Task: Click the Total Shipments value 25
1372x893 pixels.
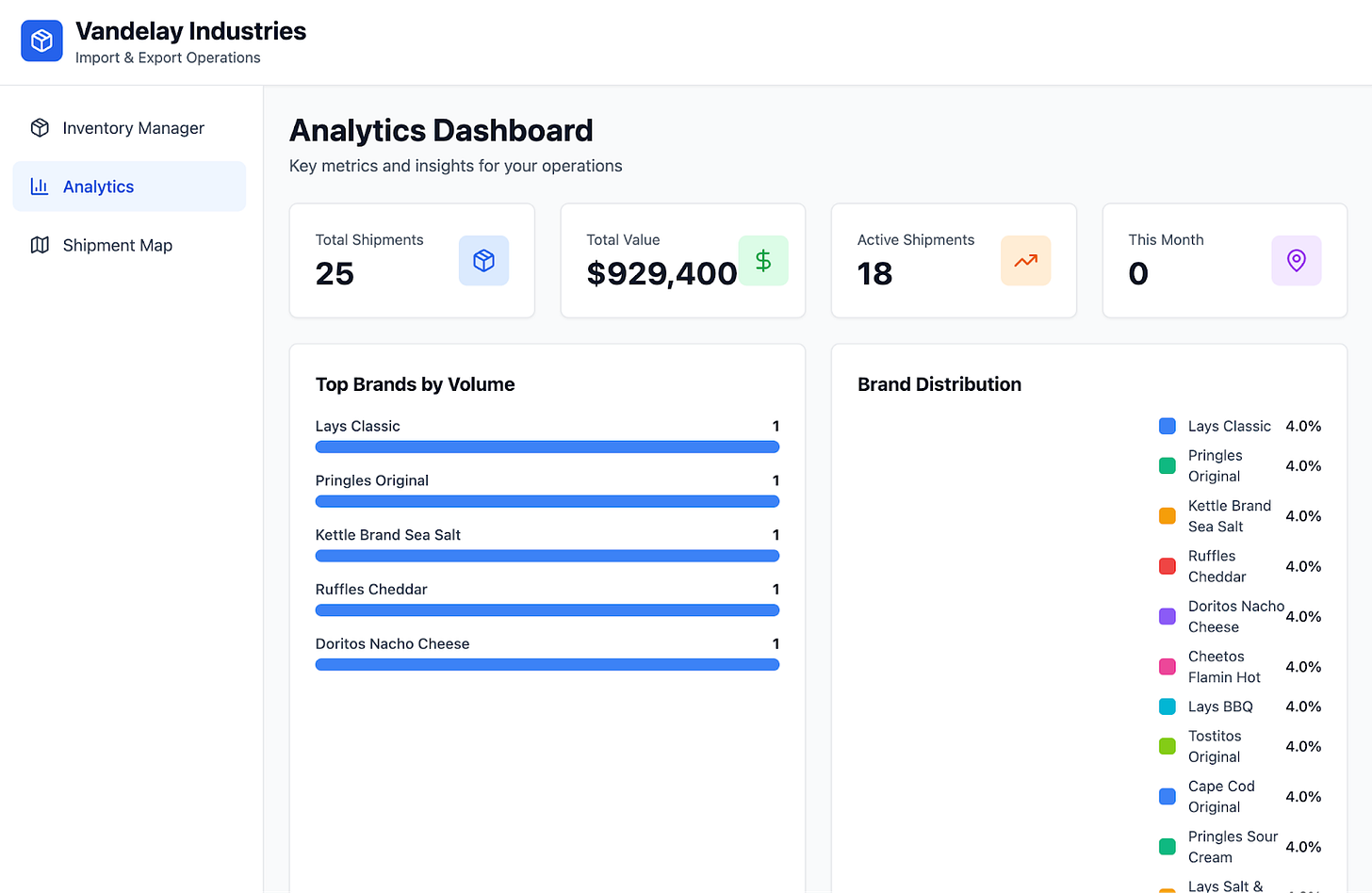Action: (x=335, y=273)
